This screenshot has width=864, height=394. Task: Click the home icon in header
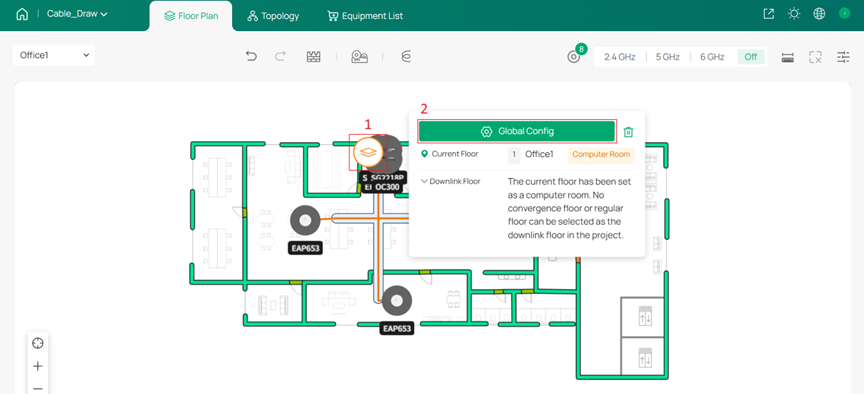pos(22,14)
